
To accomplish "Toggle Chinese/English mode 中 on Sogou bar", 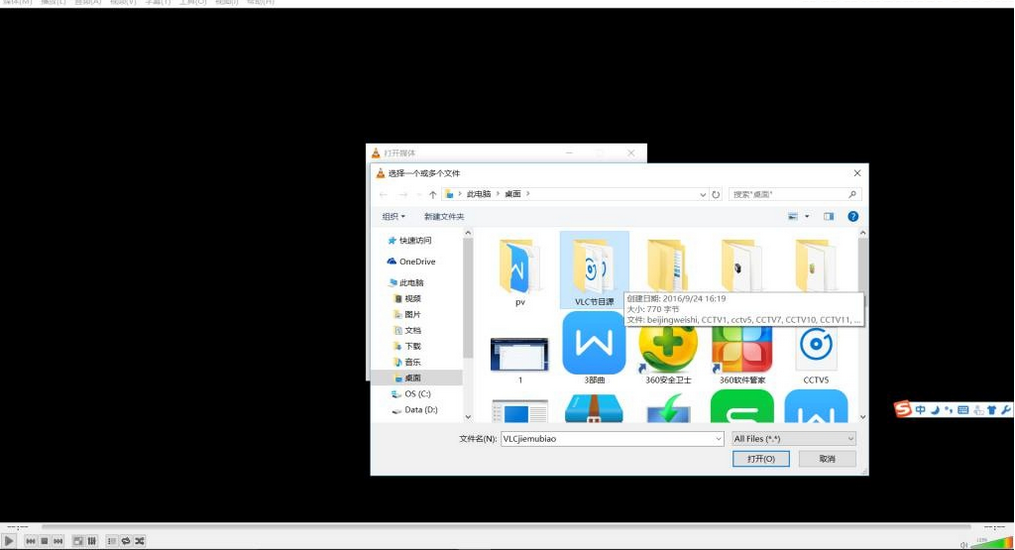I will pos(920,410).
